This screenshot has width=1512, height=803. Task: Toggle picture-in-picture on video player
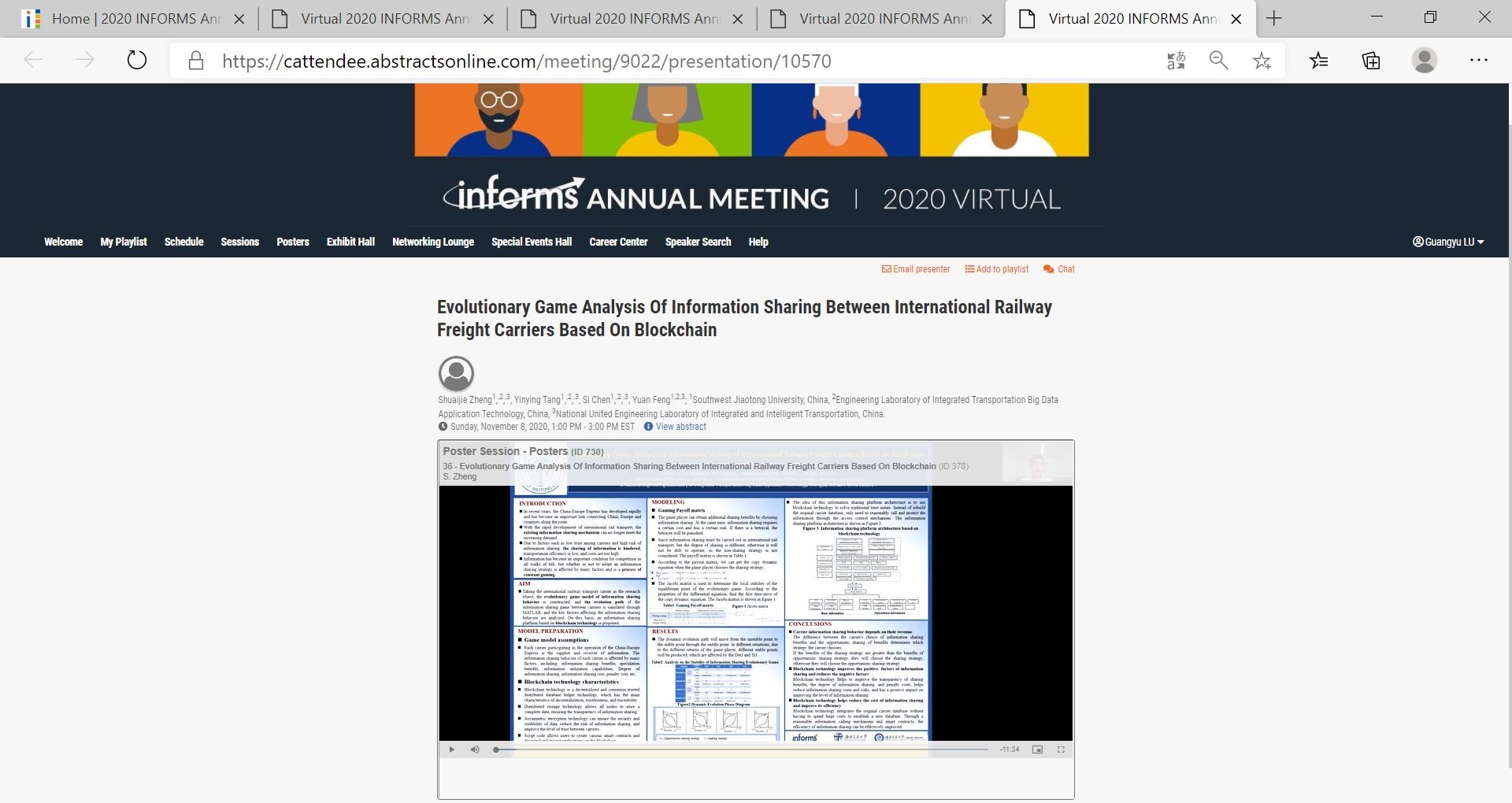click(x=1037, y=749)
